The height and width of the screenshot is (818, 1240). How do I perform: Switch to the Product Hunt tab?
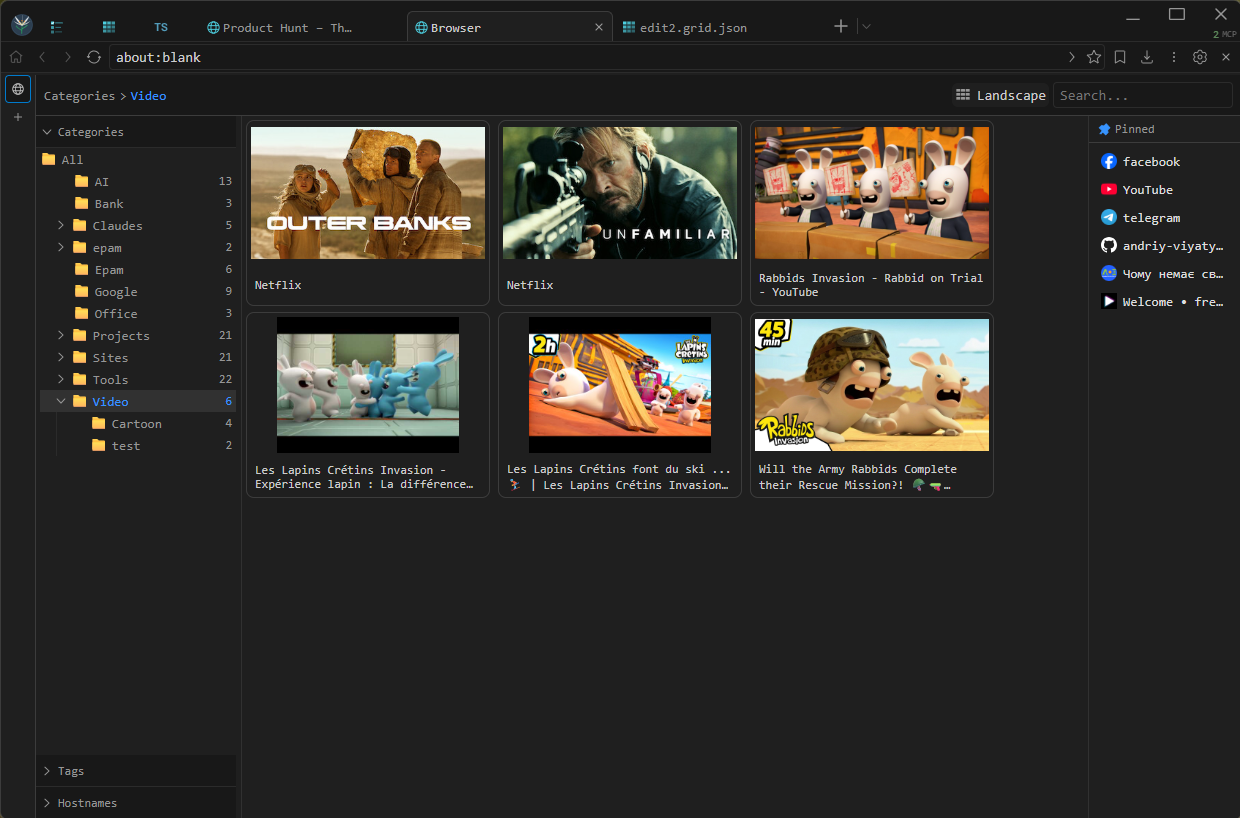click(x=280, y=28)
